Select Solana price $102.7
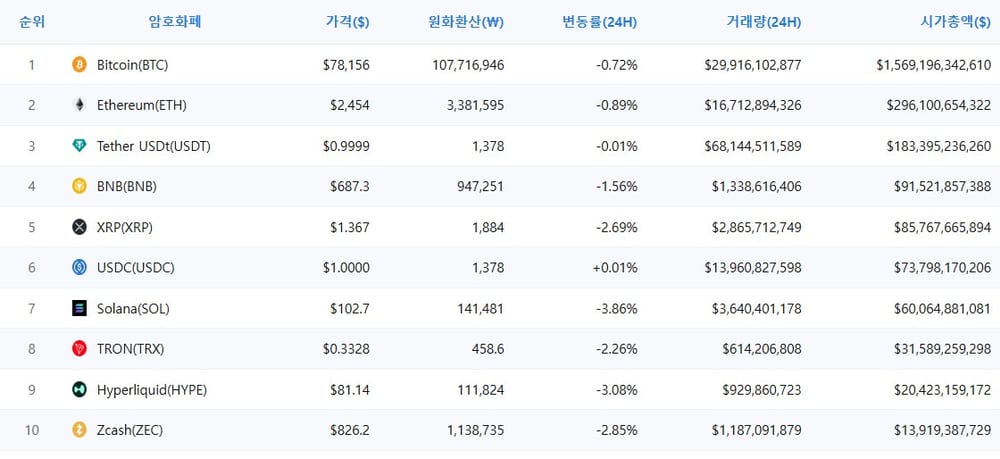Screen dimensions: 1000x459 350,309
